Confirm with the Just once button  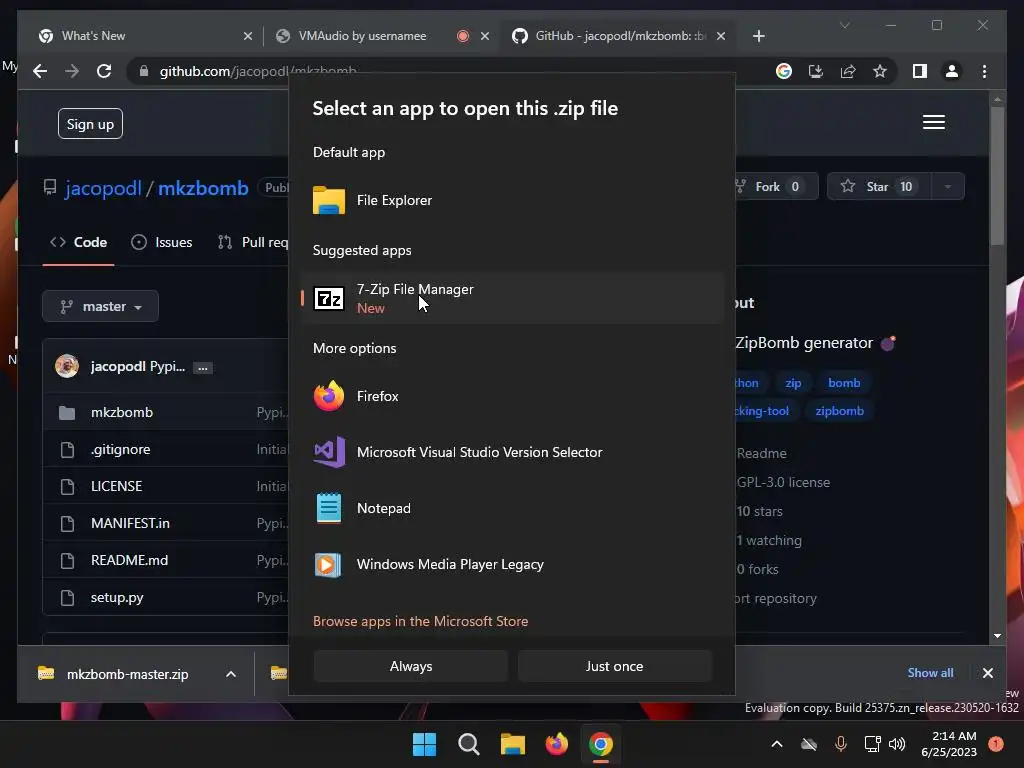(x=615, y=666)
